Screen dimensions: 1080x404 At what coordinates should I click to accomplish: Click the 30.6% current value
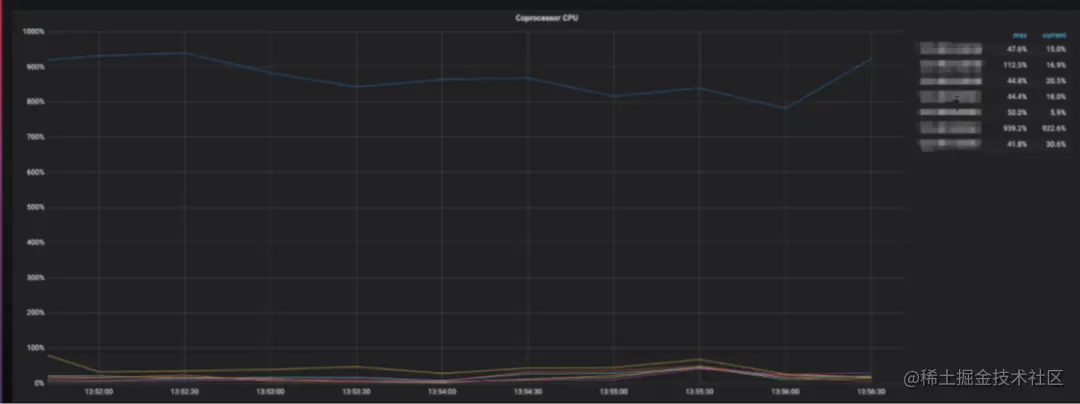tap(1057, 144)
